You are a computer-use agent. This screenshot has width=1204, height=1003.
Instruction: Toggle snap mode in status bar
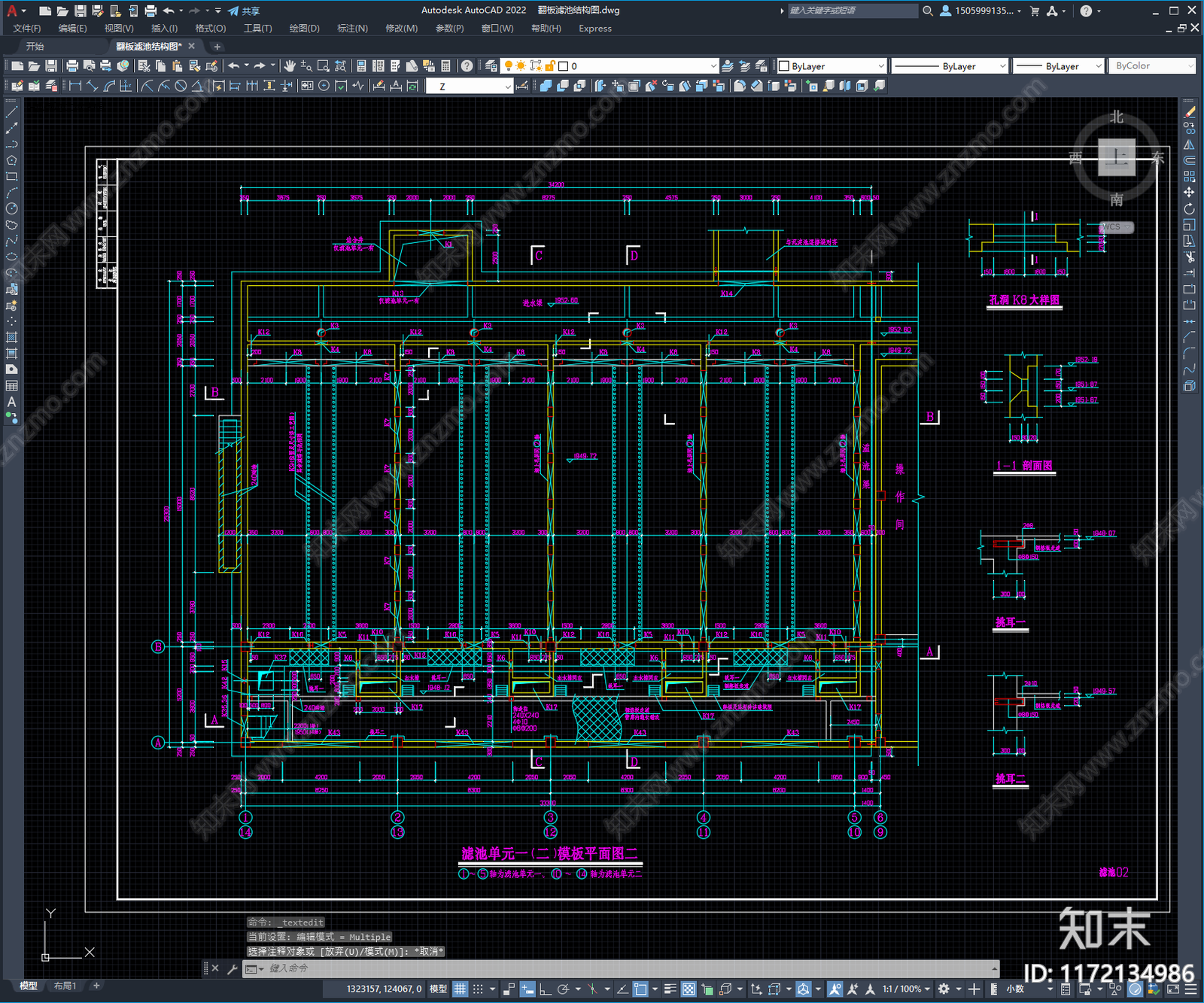pyautogui.click(x=478, y=989)
